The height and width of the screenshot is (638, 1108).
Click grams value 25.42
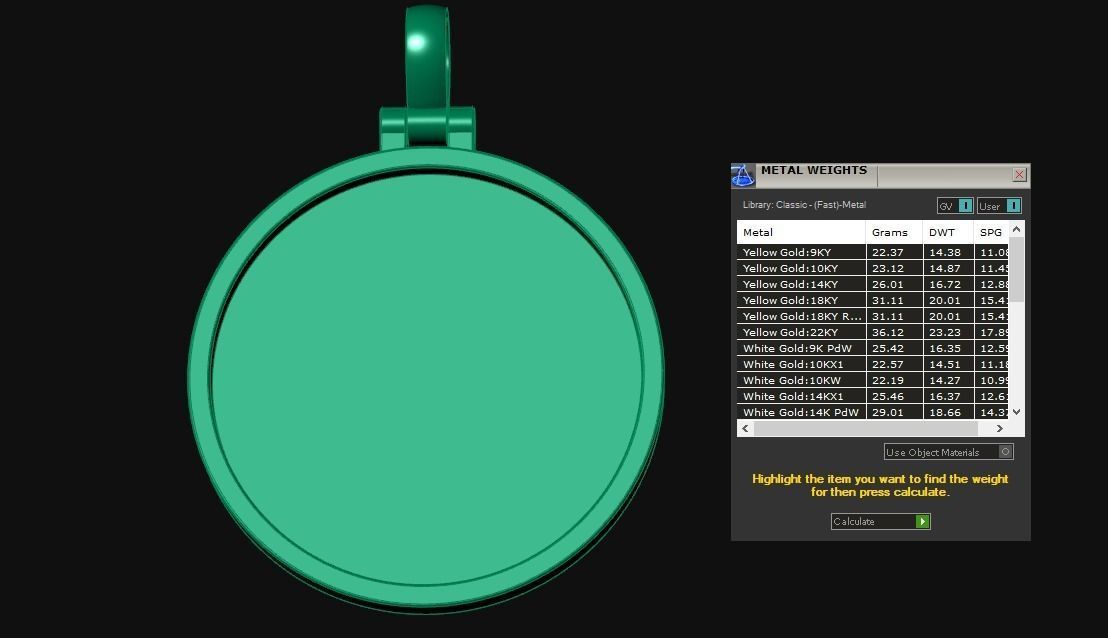coord(888,348)
